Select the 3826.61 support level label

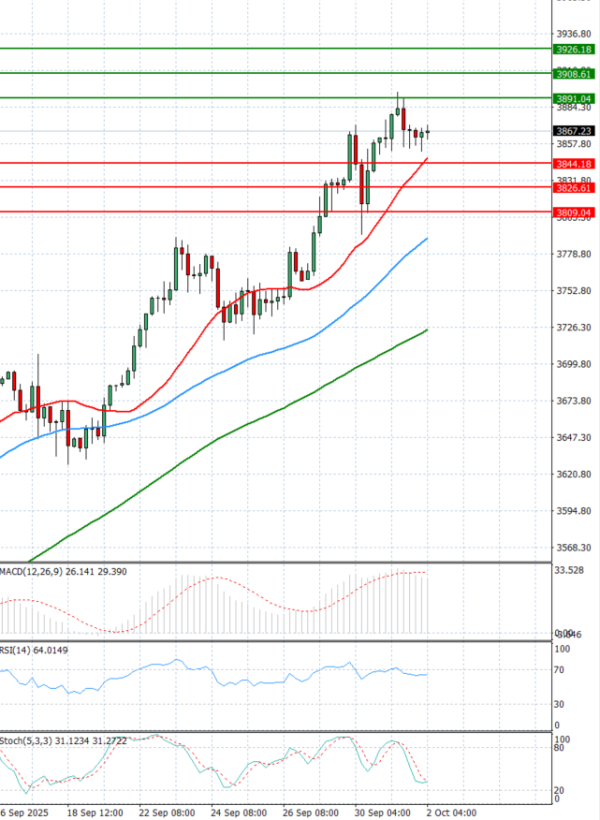tap(573, 188)
